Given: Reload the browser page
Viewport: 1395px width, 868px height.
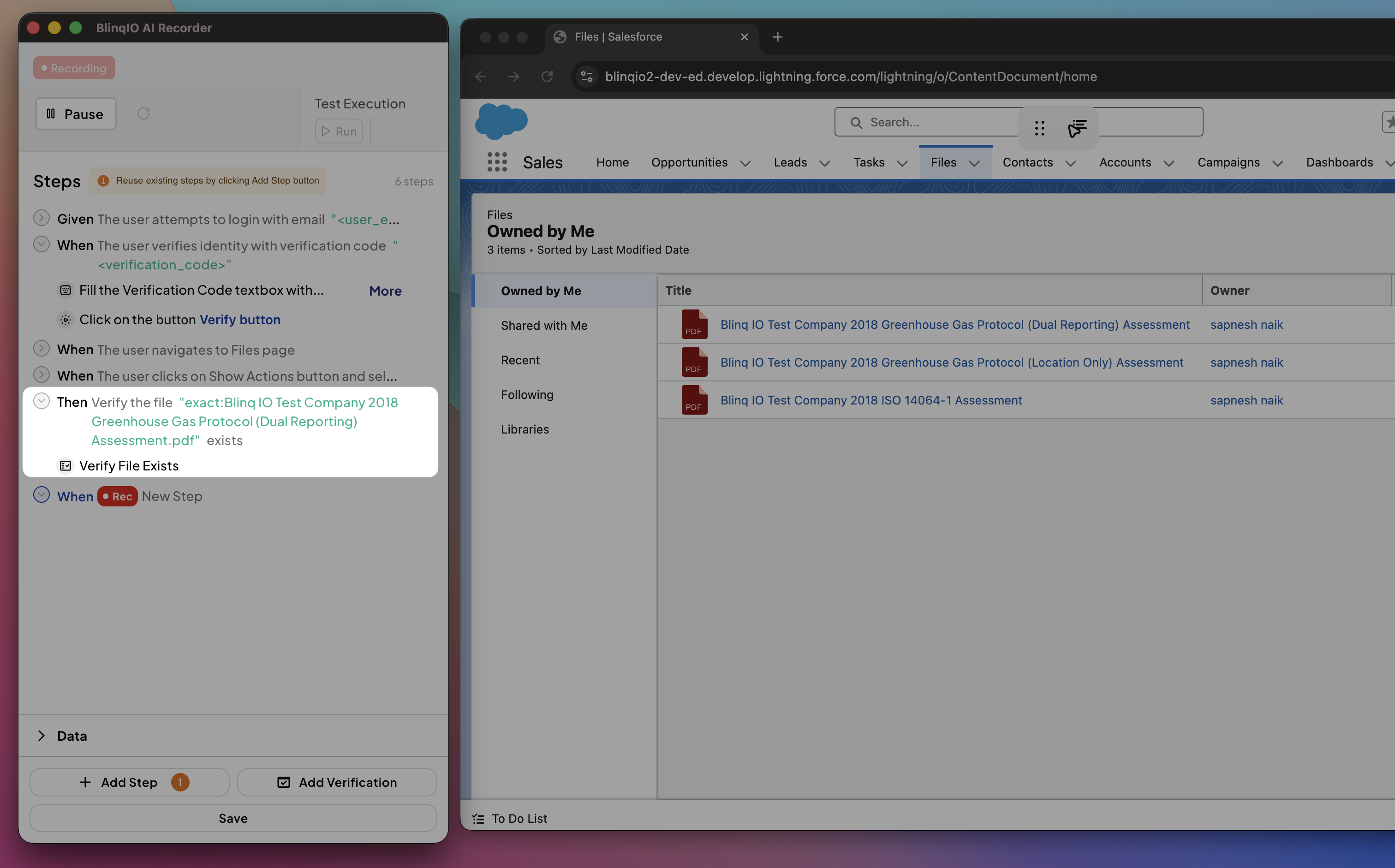Looking at the screenshot, I should pyautogui.click(x=547, y=77).
